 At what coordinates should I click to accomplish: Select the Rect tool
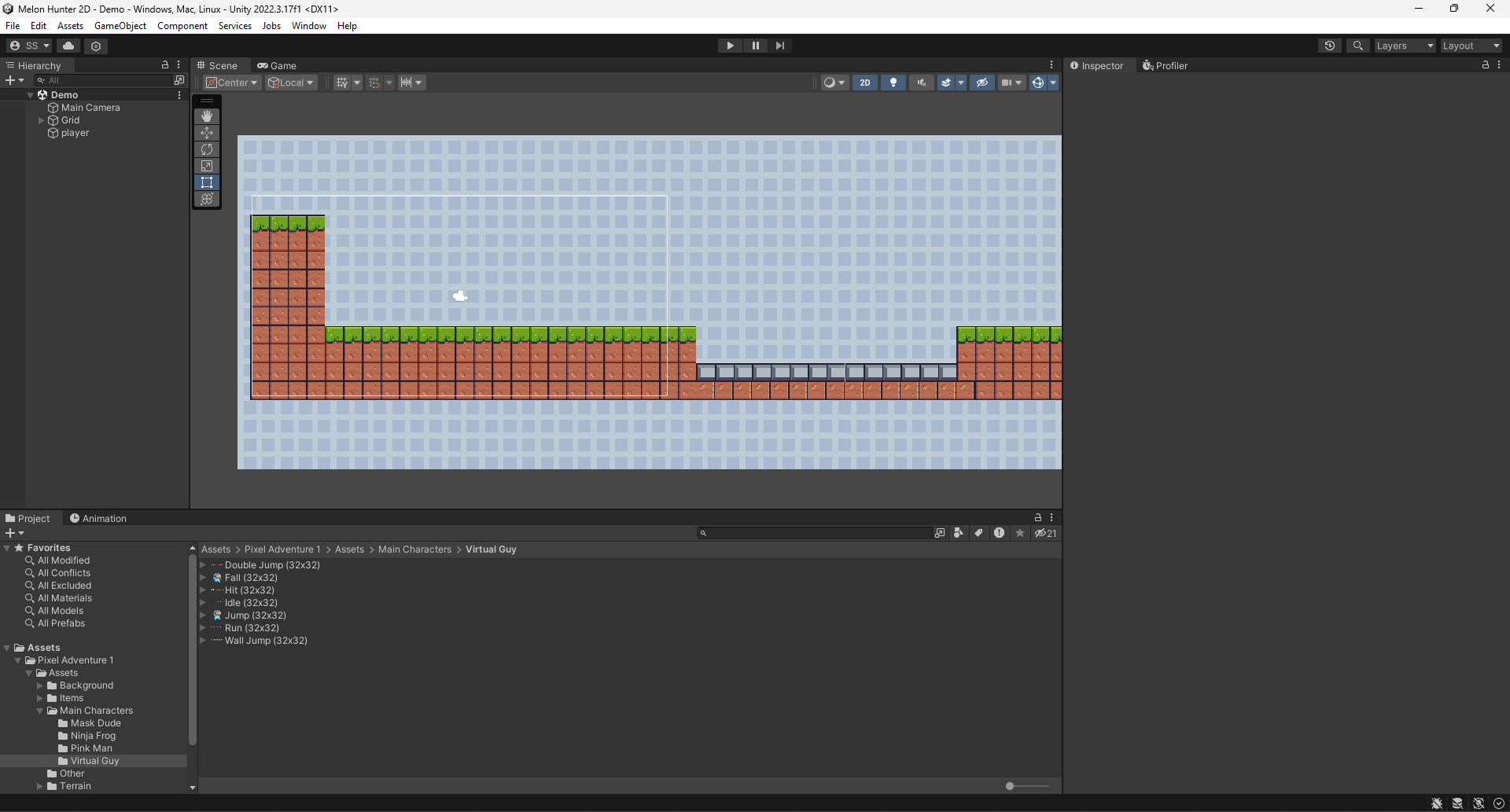tap(207, 182)
